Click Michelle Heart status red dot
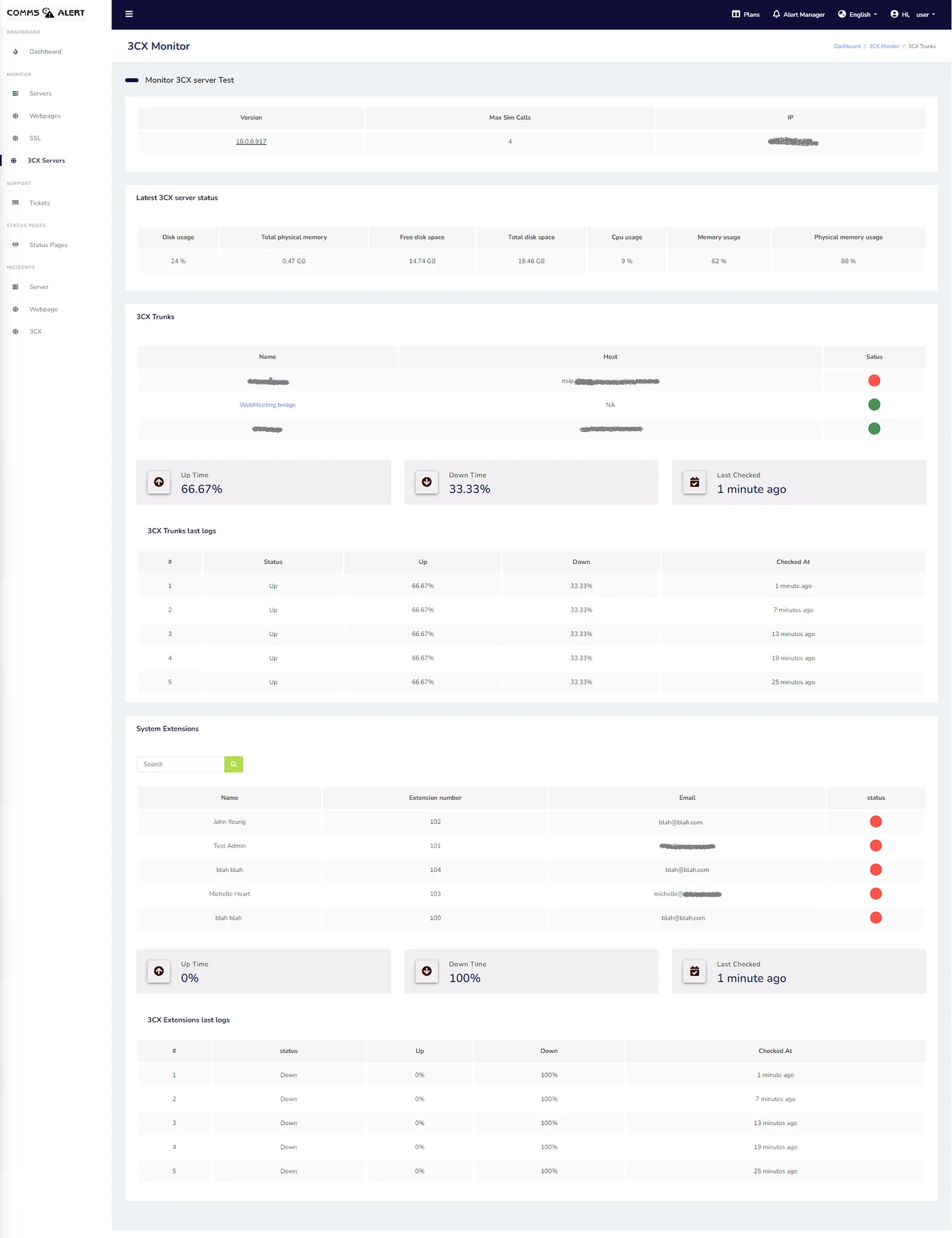 876,894
